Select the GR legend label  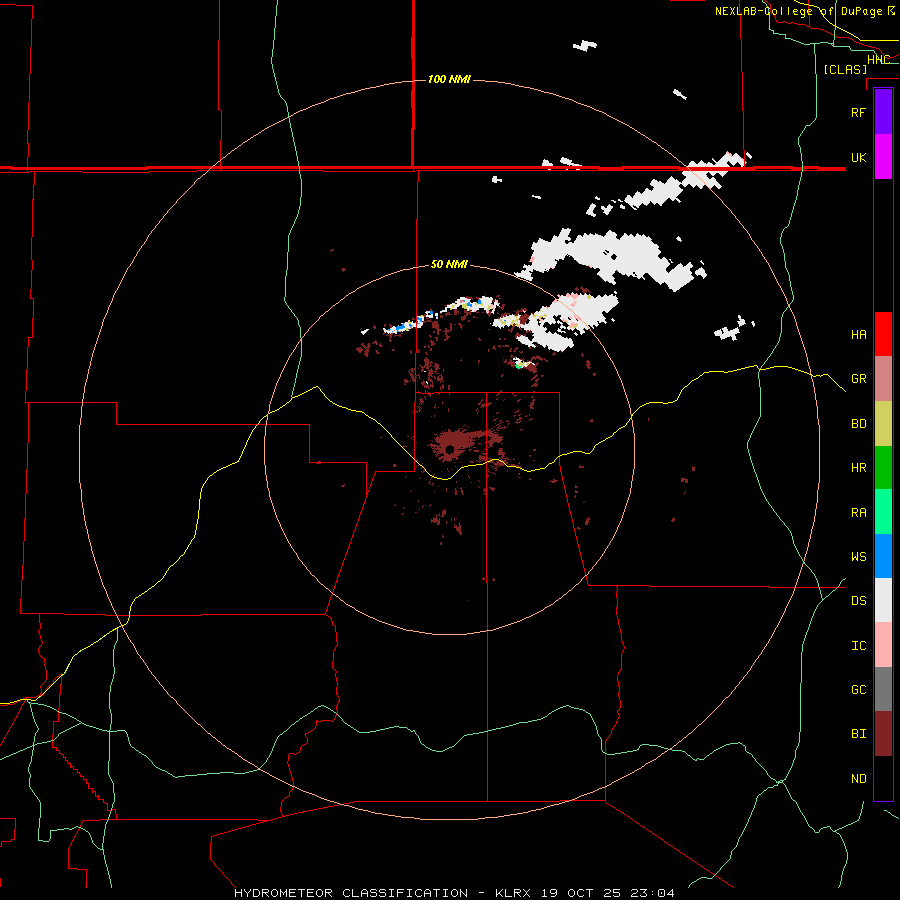tap(858, 379)
